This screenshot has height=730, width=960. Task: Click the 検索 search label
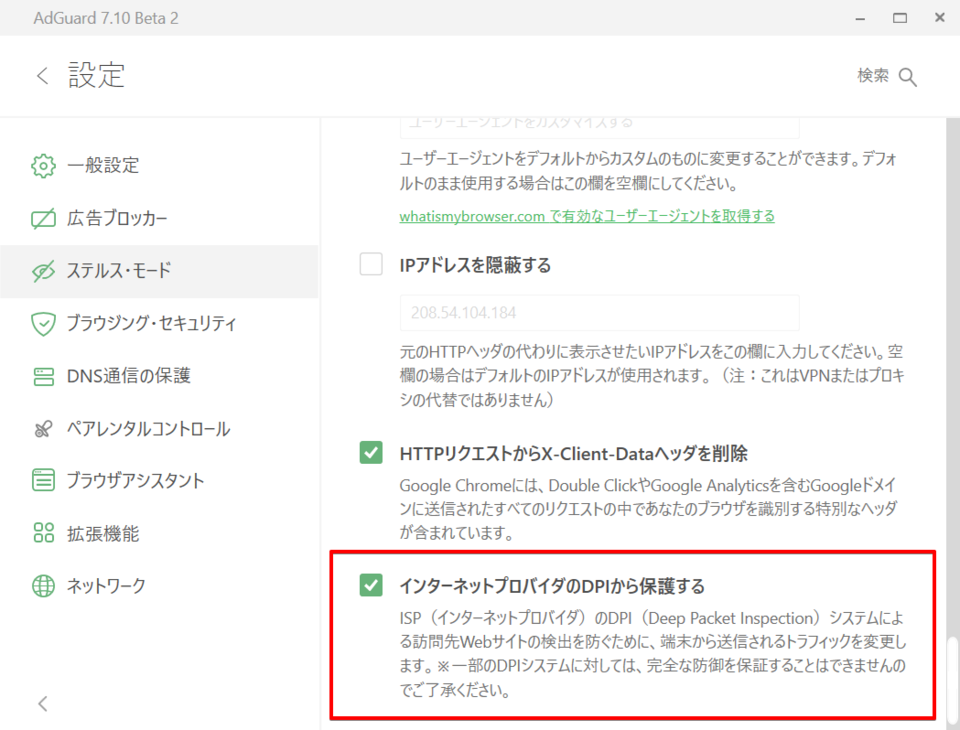(872, 76)
